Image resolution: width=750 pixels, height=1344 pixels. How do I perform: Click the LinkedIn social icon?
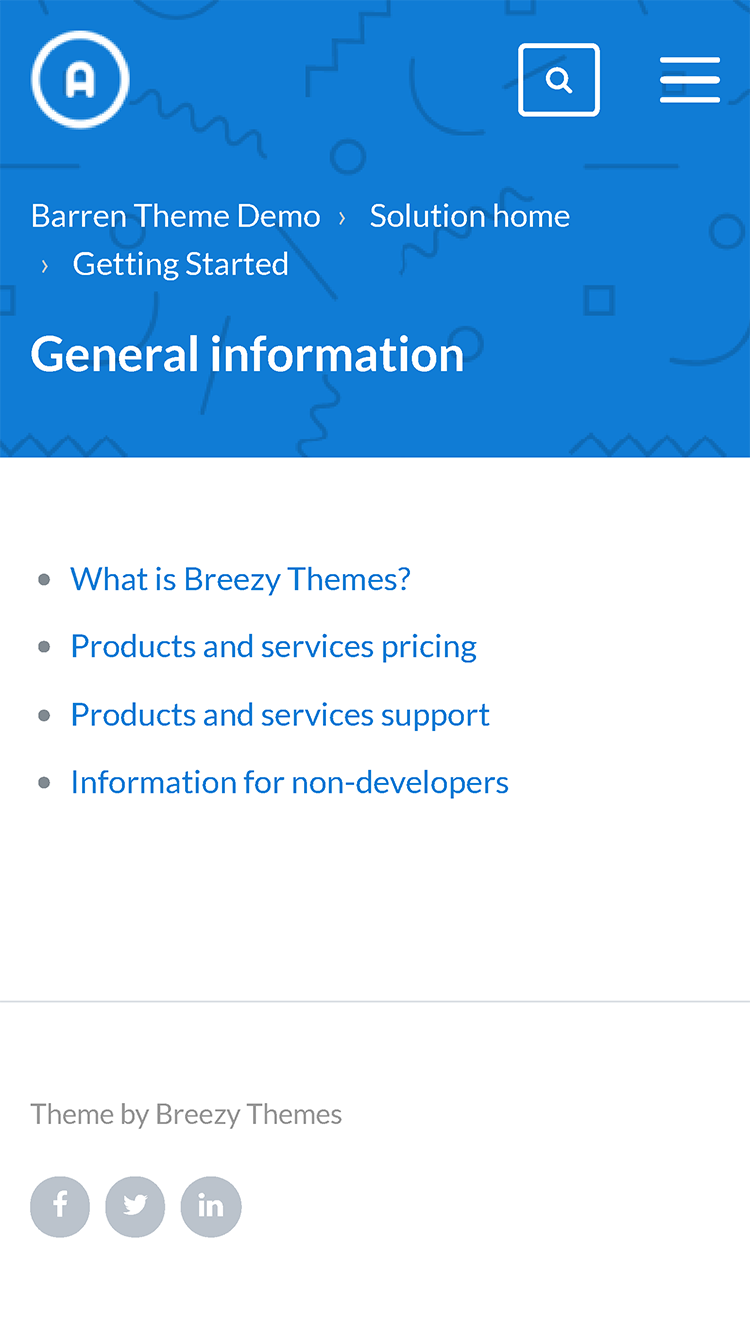pos(211,1206)
